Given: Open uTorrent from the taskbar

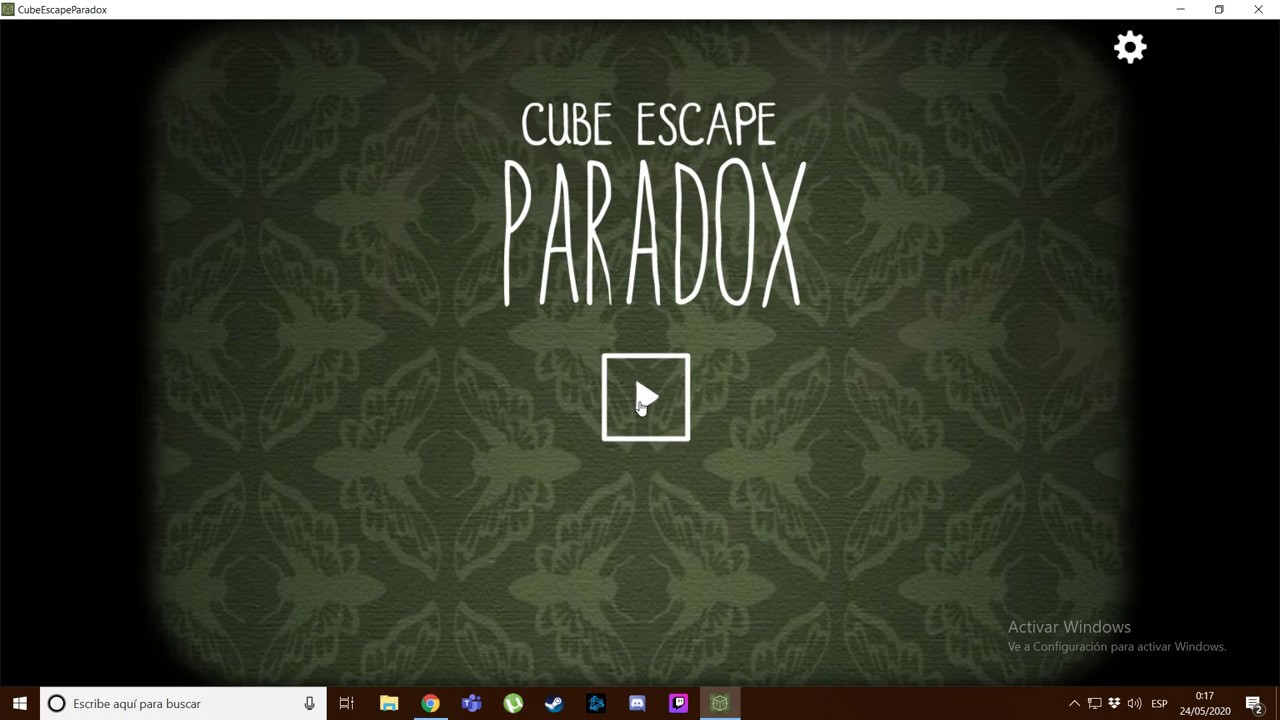Looking at the screenshot, I should point(513,704).
